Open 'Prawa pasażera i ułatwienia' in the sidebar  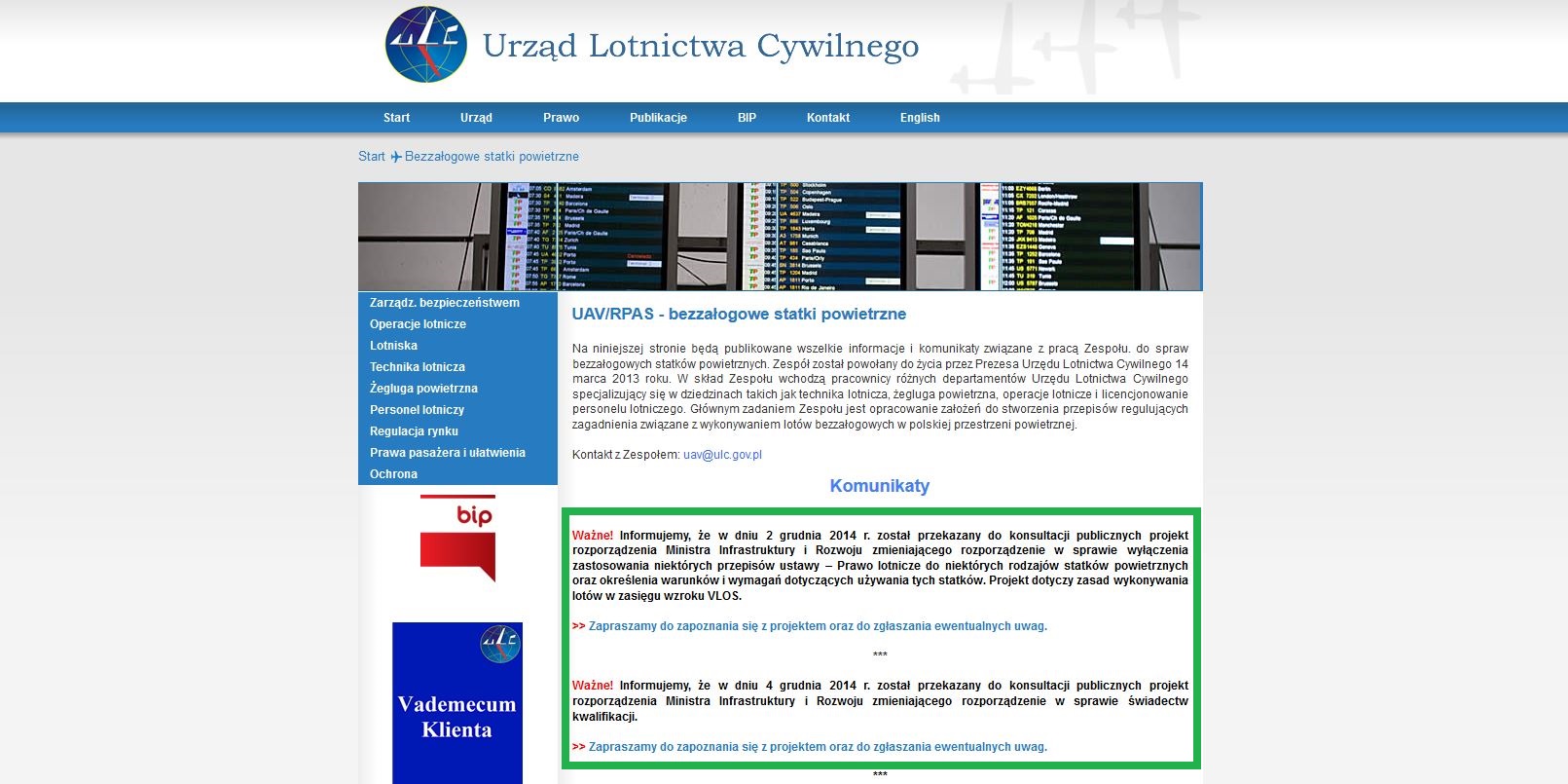(x=448, y=453)
